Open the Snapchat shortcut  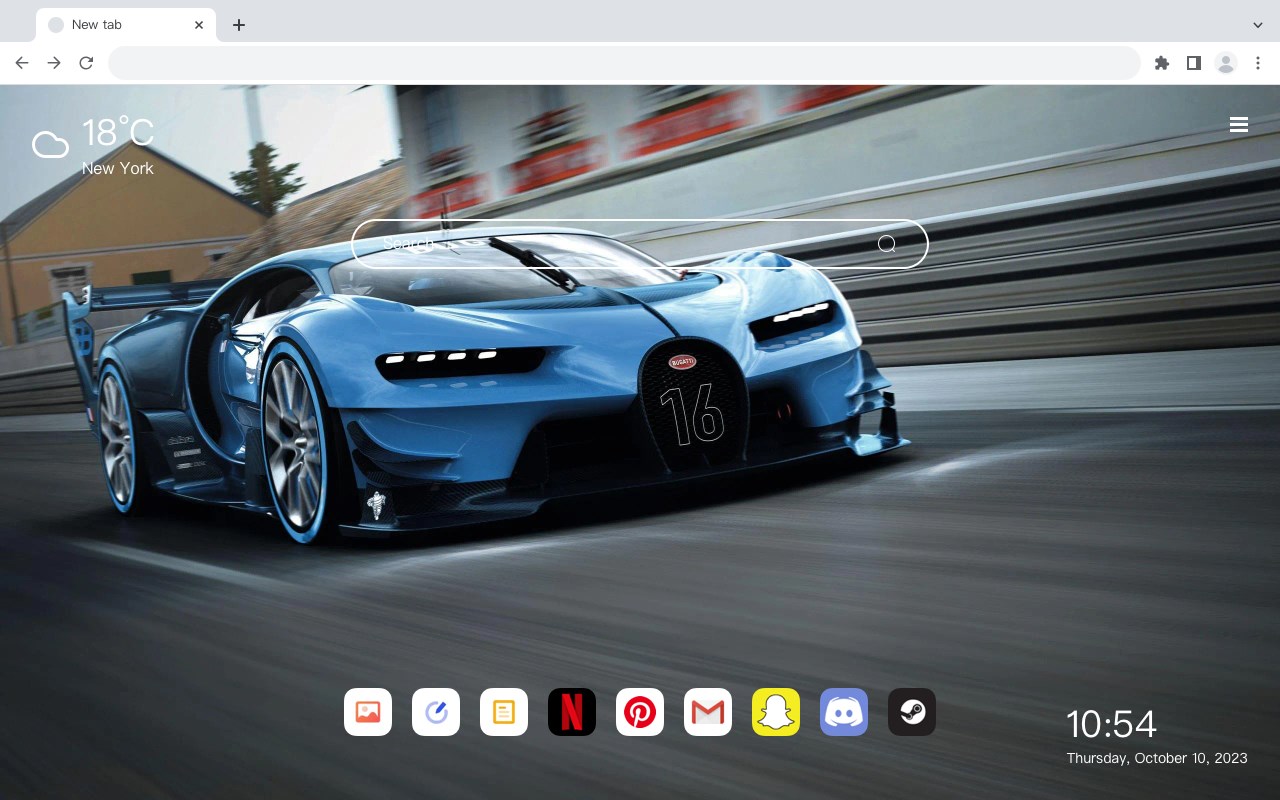pos(776,712)
